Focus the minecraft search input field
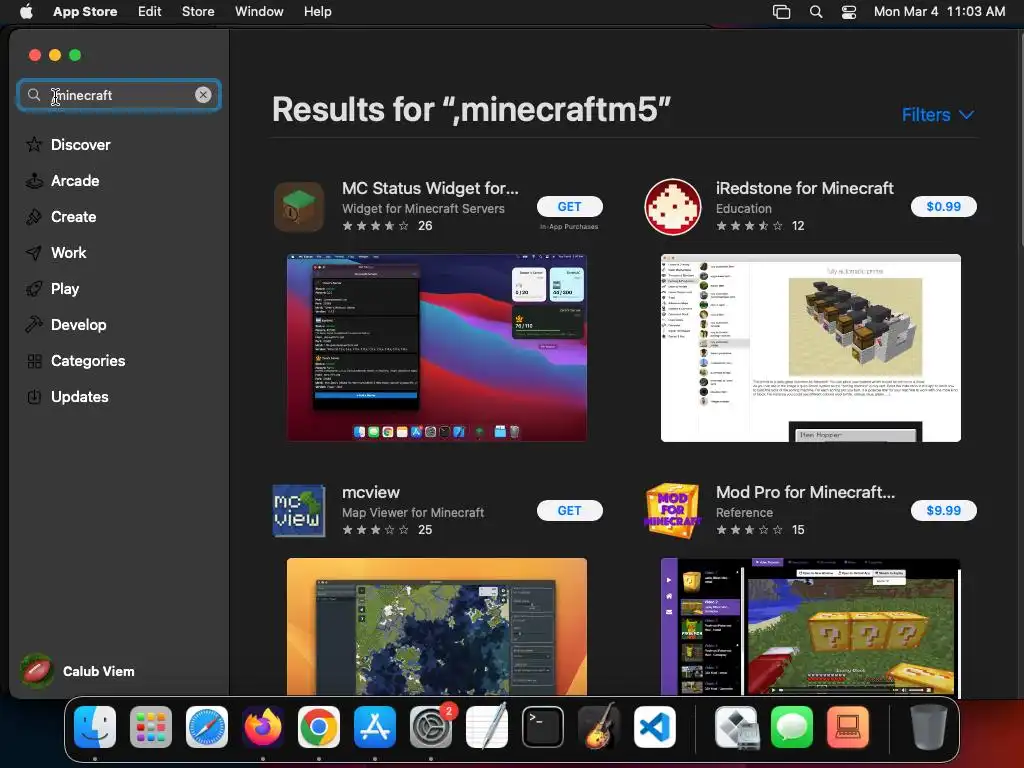Image resolution: width=1024 pixels, height=768 pixels. tap(119, 95)
